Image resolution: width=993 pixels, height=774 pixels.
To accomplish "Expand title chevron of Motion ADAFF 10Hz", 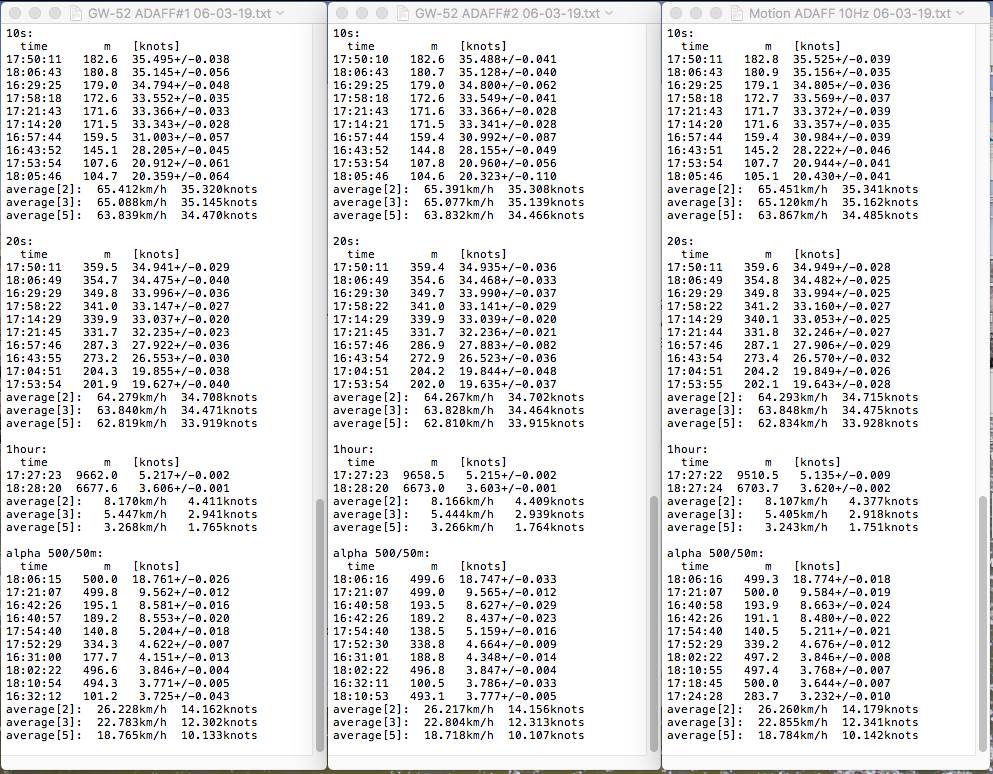I will click(958, 14).
